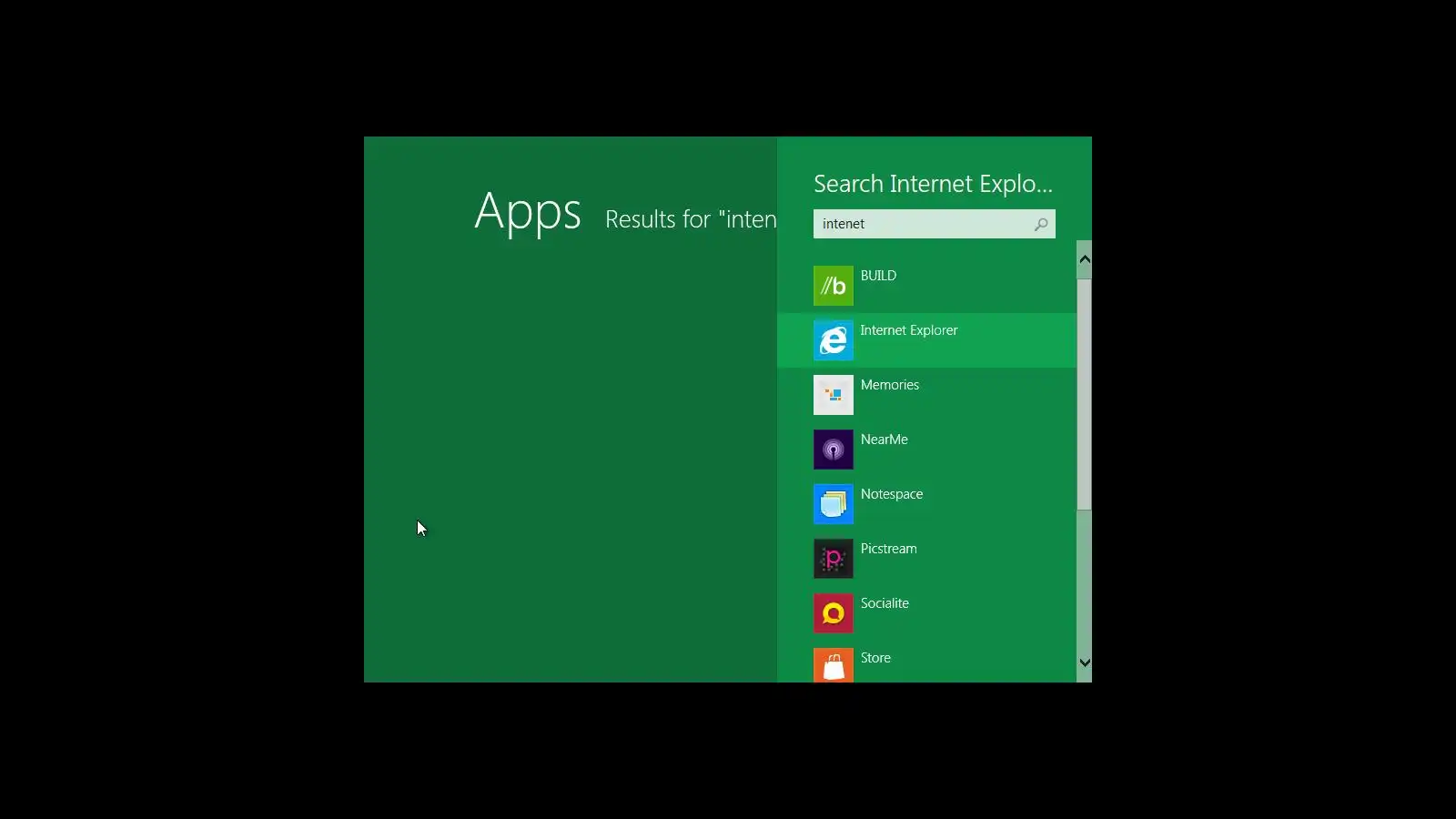Select the "Internet Explorer" text label

pos(909,330)
